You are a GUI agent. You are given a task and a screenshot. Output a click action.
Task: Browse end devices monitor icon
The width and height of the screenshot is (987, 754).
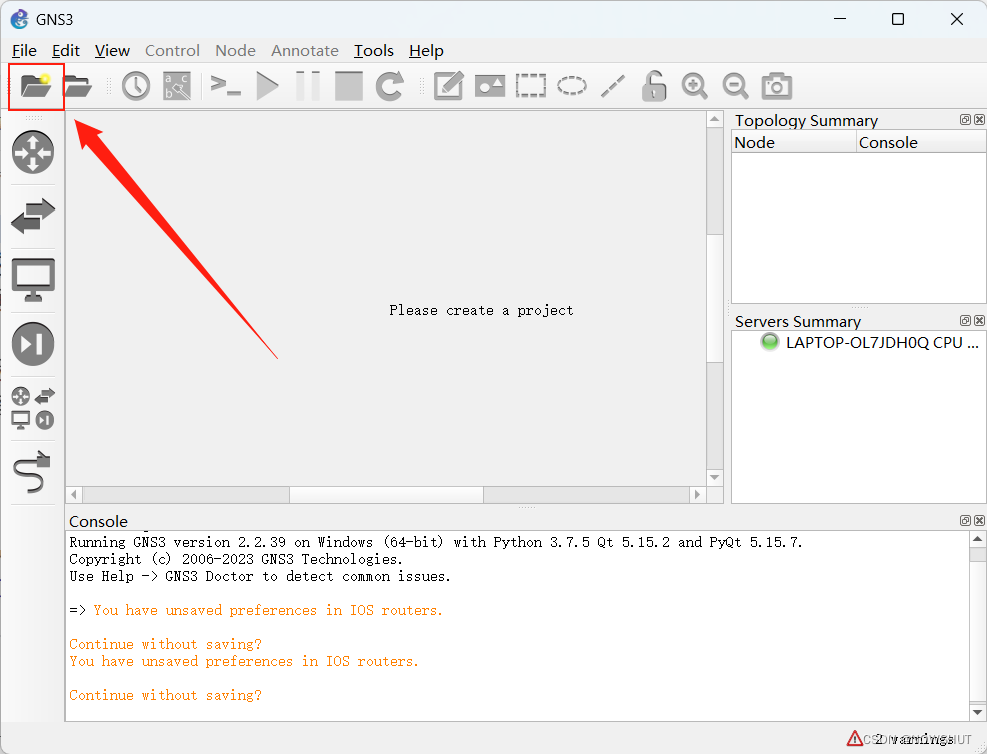coord(33,280)
